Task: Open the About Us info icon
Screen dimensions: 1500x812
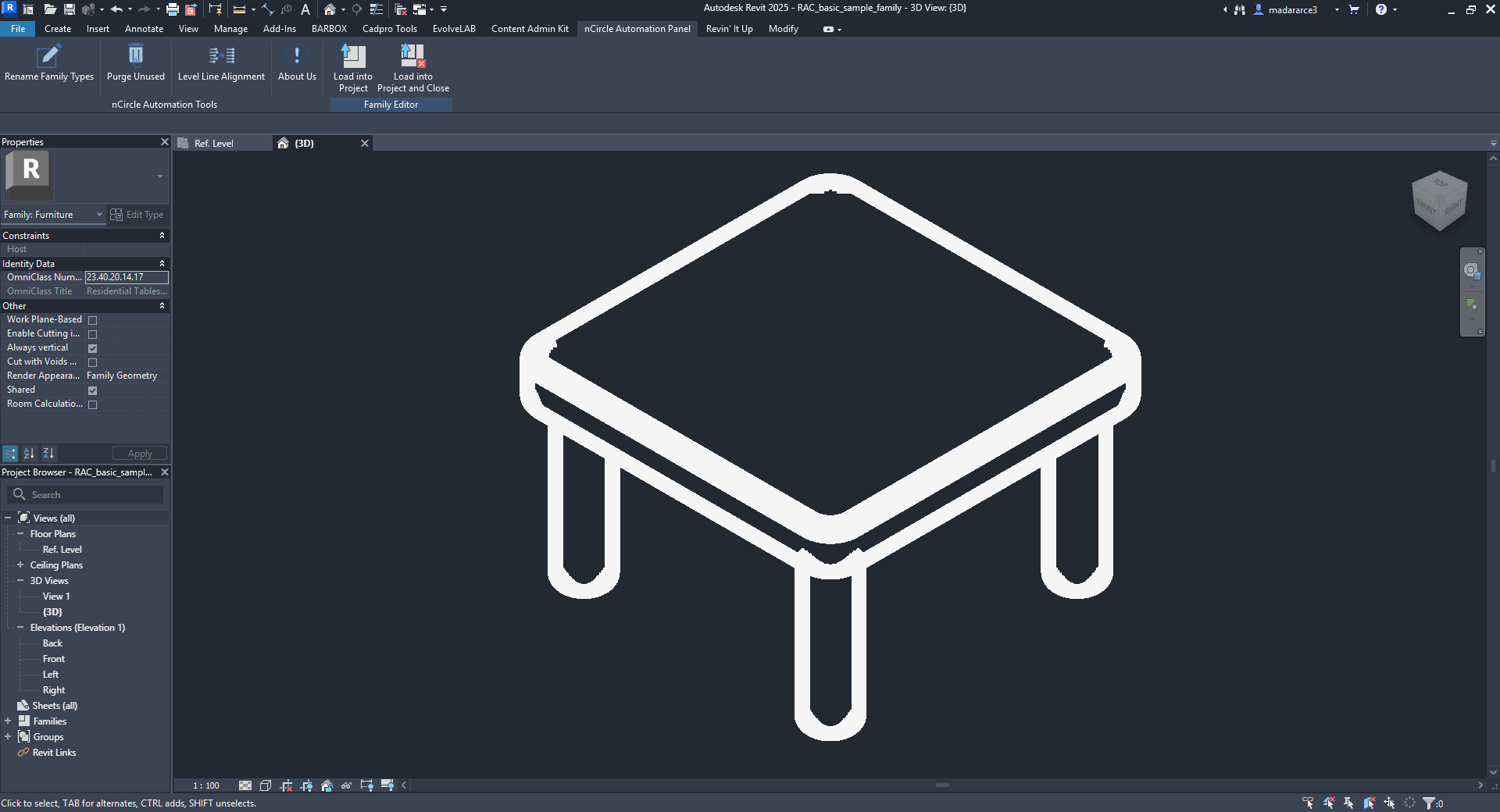Action: (297, 55)
